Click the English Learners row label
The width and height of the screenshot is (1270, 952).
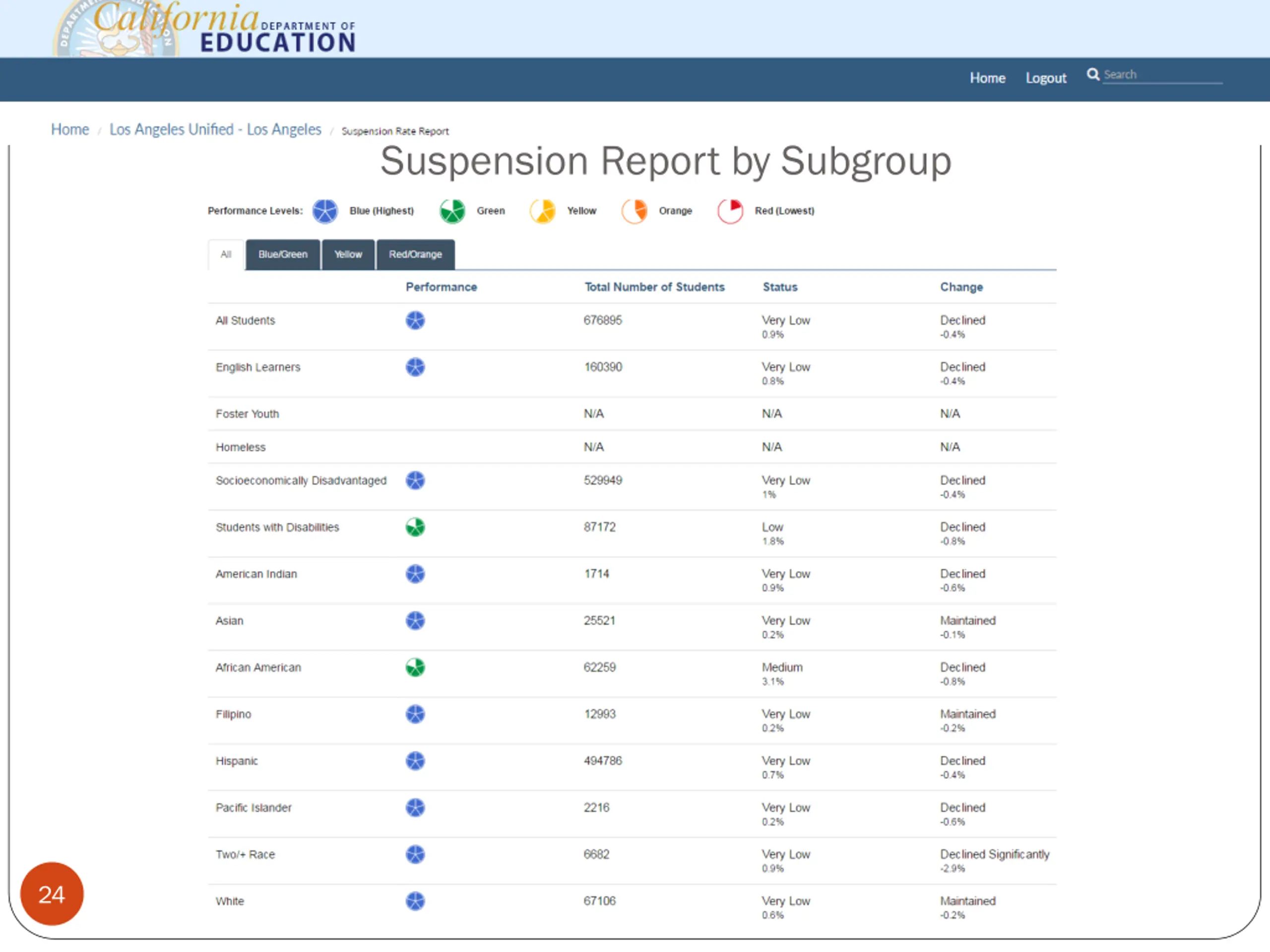tap(258, 367)
